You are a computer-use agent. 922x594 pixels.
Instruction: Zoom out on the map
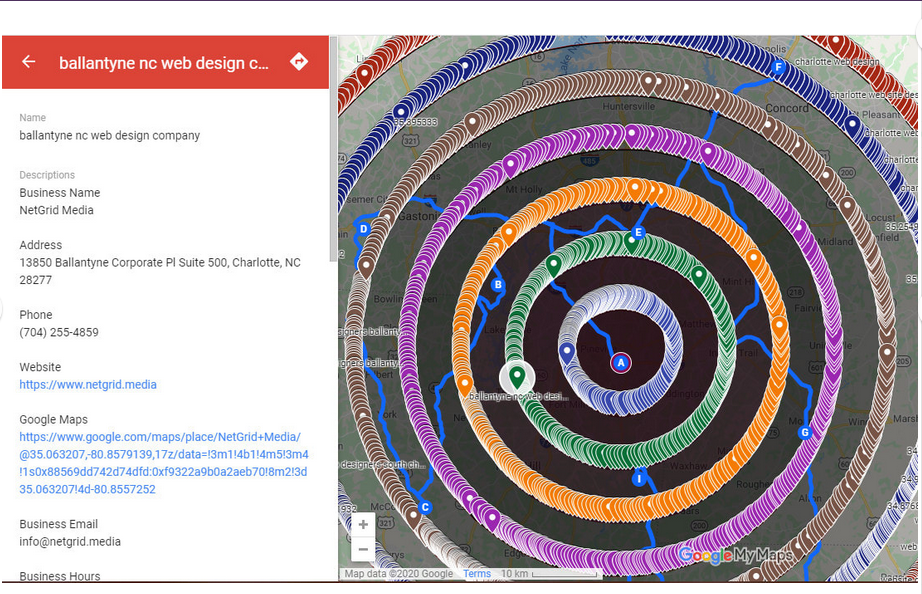tap(363, 549)
